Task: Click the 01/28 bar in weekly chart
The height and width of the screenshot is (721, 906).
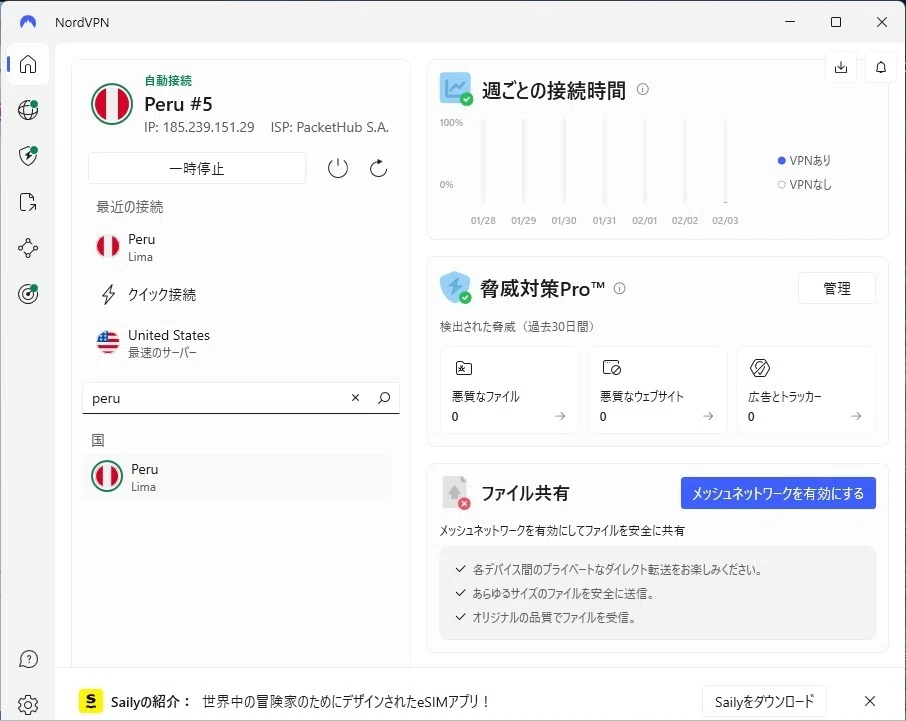Action: tap(483, 161)
